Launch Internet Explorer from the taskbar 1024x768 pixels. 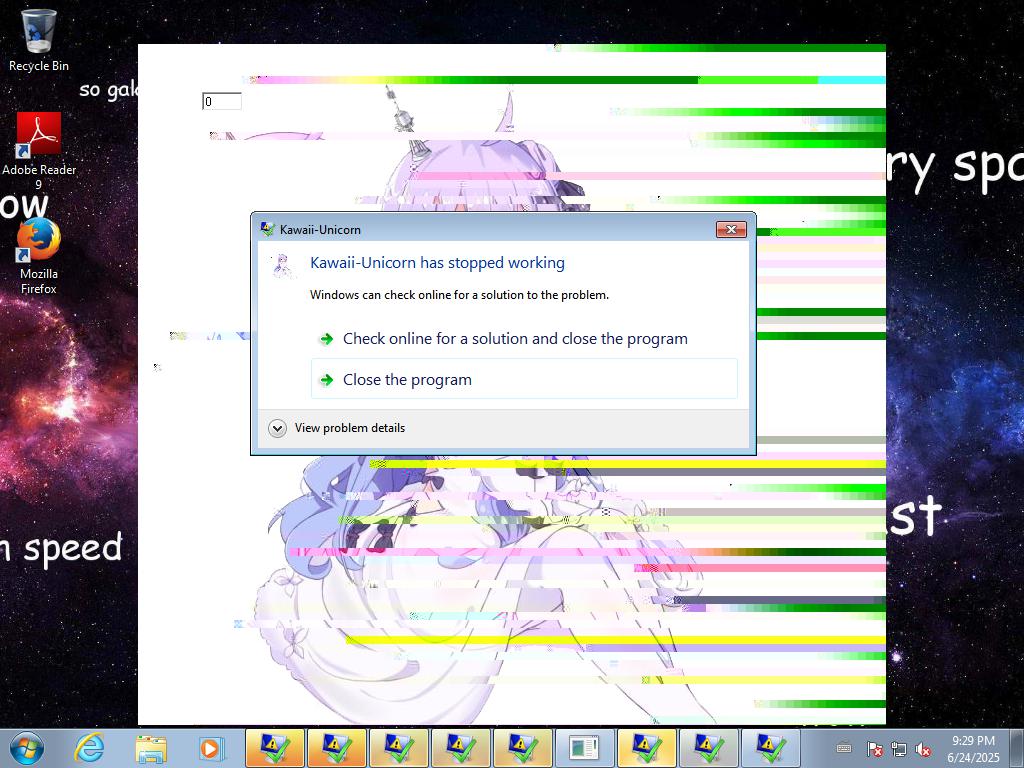(x=89, y=748)
